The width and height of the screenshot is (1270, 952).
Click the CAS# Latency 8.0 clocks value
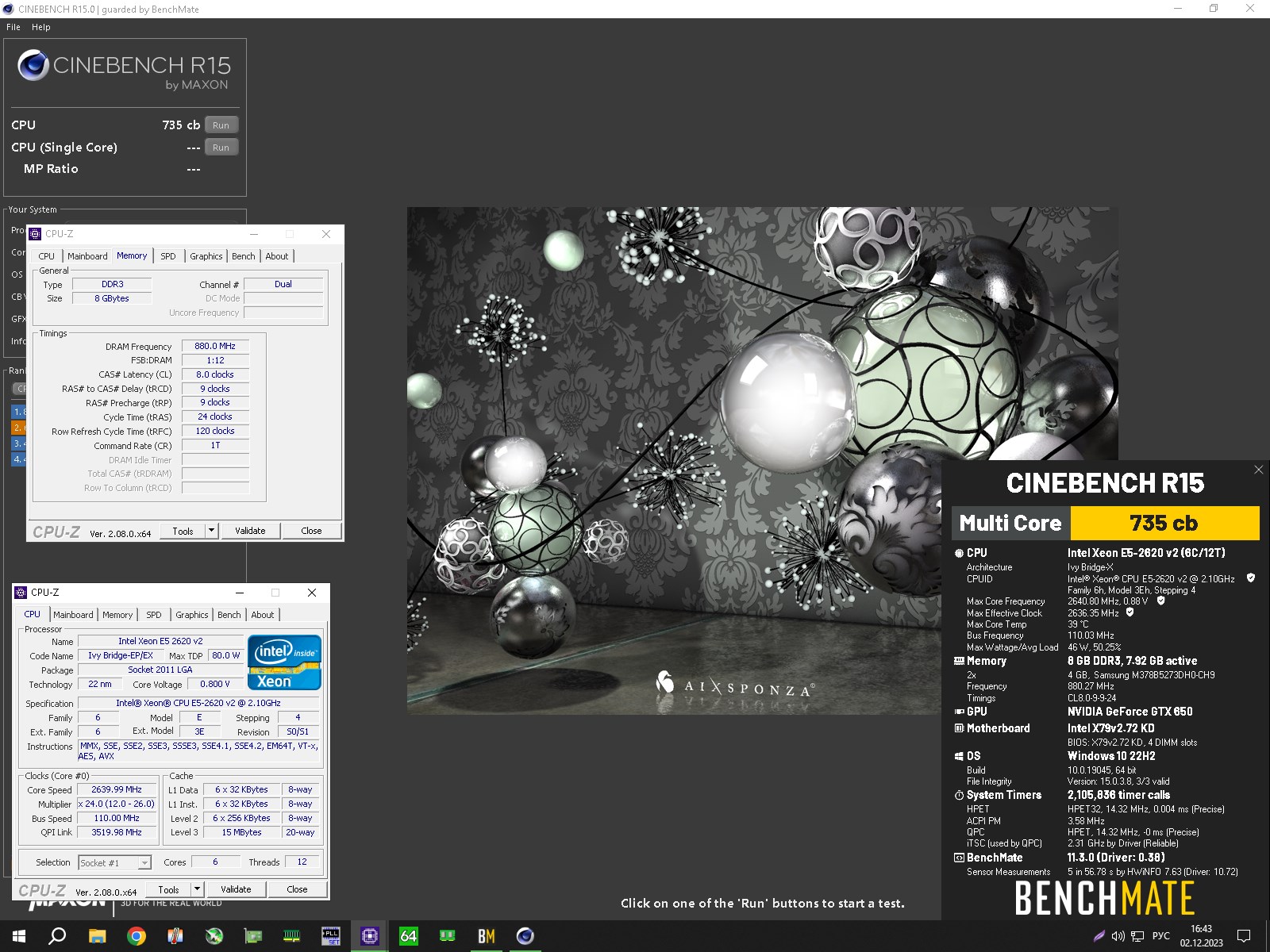215,374
